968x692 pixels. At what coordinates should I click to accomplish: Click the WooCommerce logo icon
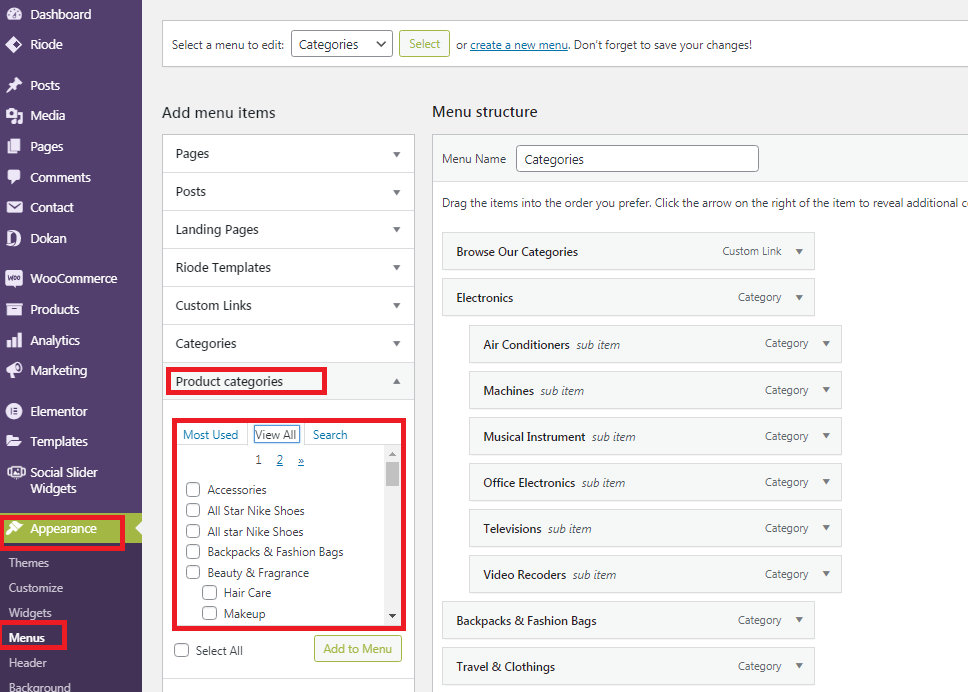[x=14, y=278]
